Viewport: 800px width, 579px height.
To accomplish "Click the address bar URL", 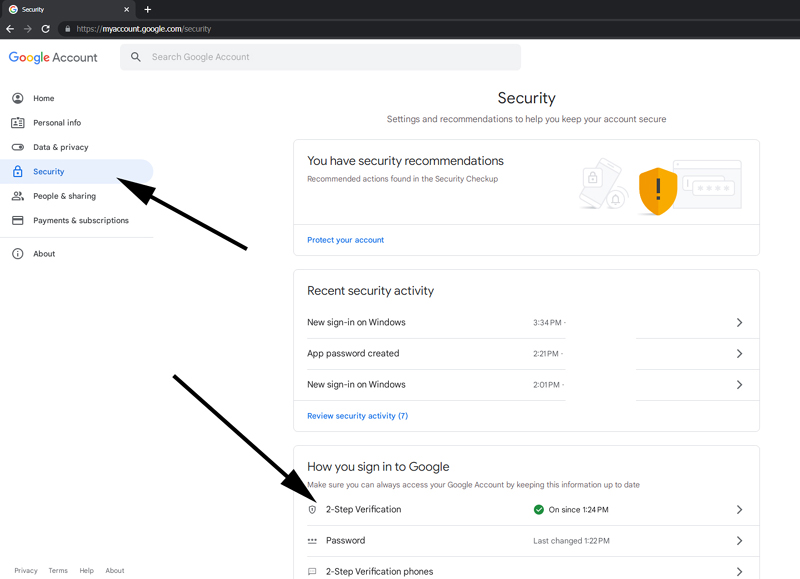I will click(144, 29).
